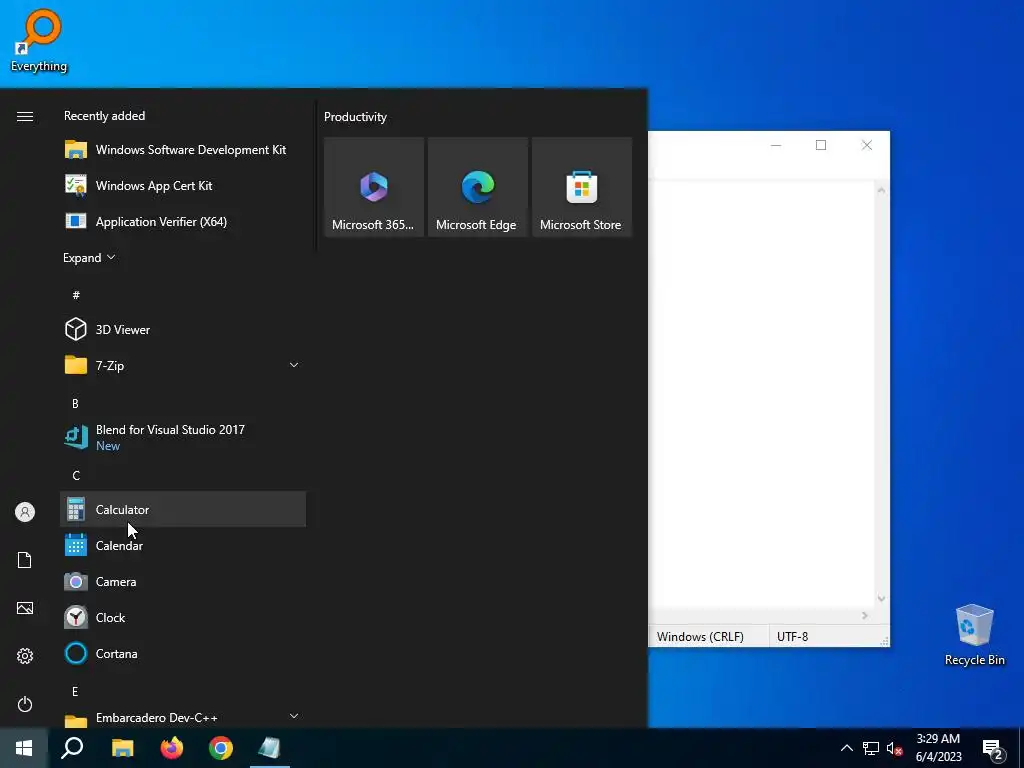Close the Notepad window
This screenshot has height=768, width=1024.
pos(867,145)
